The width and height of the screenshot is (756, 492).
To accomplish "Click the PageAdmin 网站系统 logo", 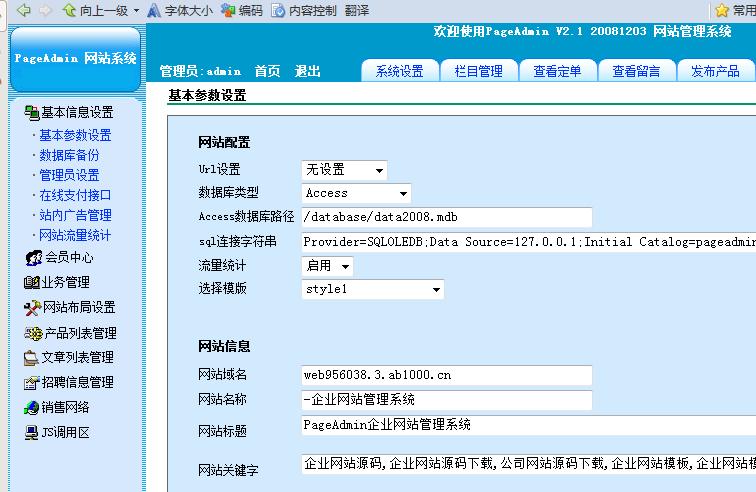I will [75, 58].
